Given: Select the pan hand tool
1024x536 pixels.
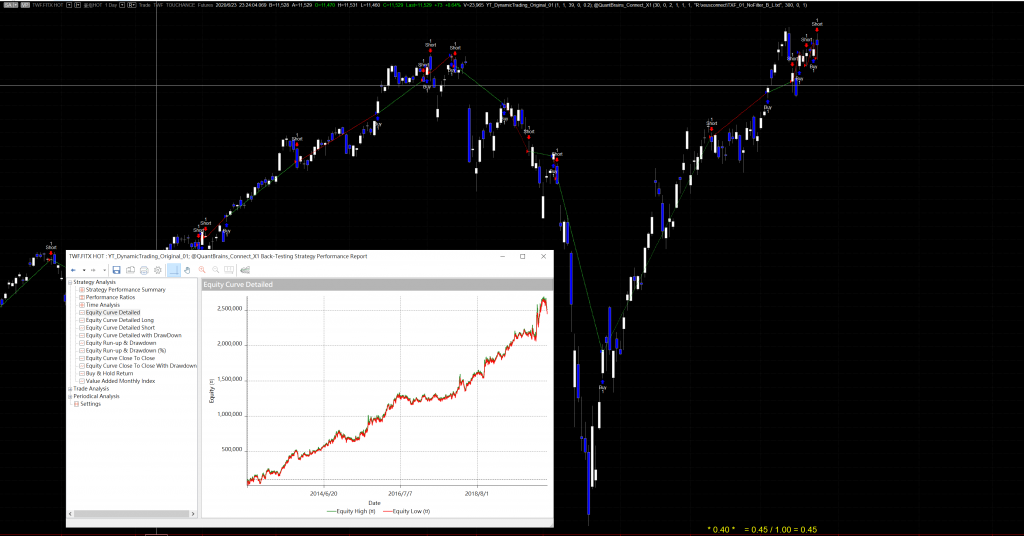Looking at the screenshot, I should 187,270.
